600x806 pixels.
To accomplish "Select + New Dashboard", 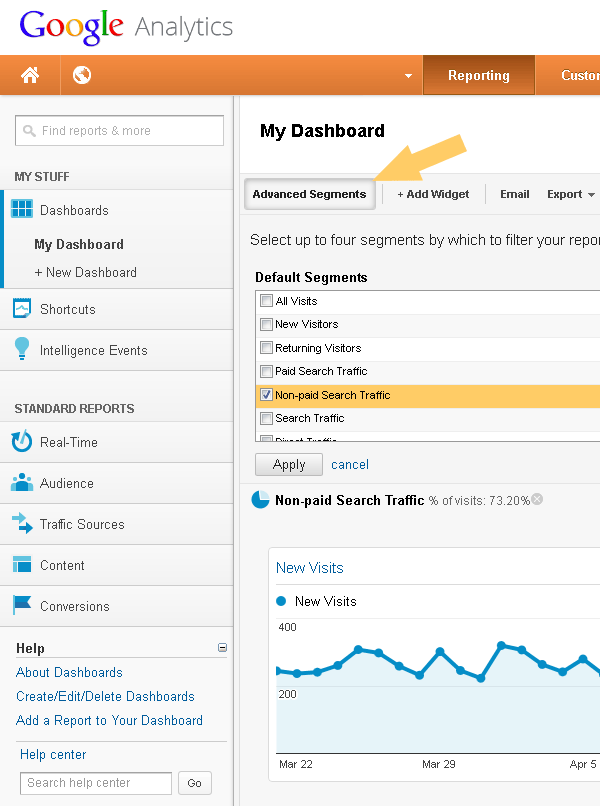I will (x=85, y=272).
